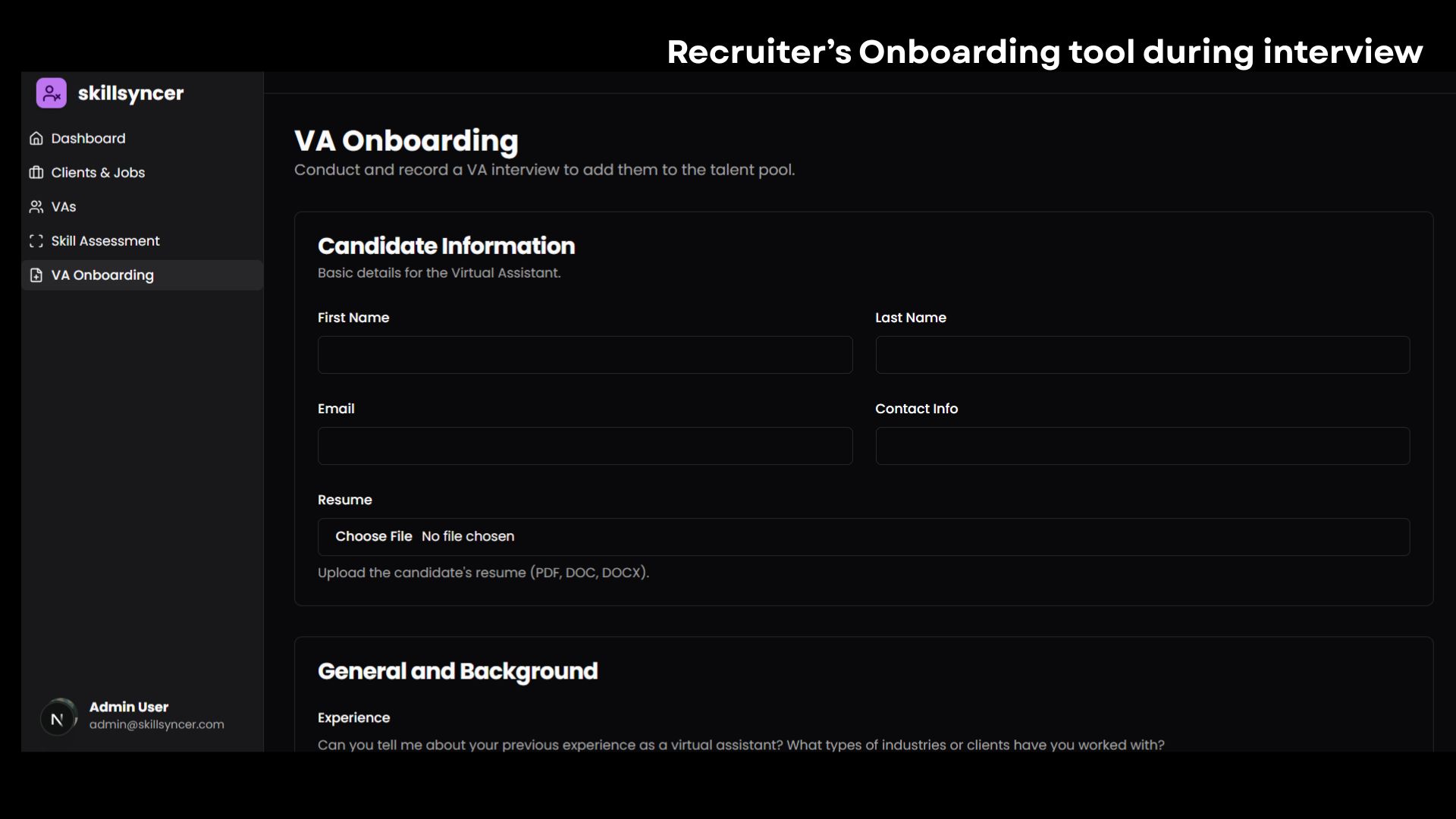Select VA Onboarding in the sidebar
1456x819 pixels.
pos(102,275)
